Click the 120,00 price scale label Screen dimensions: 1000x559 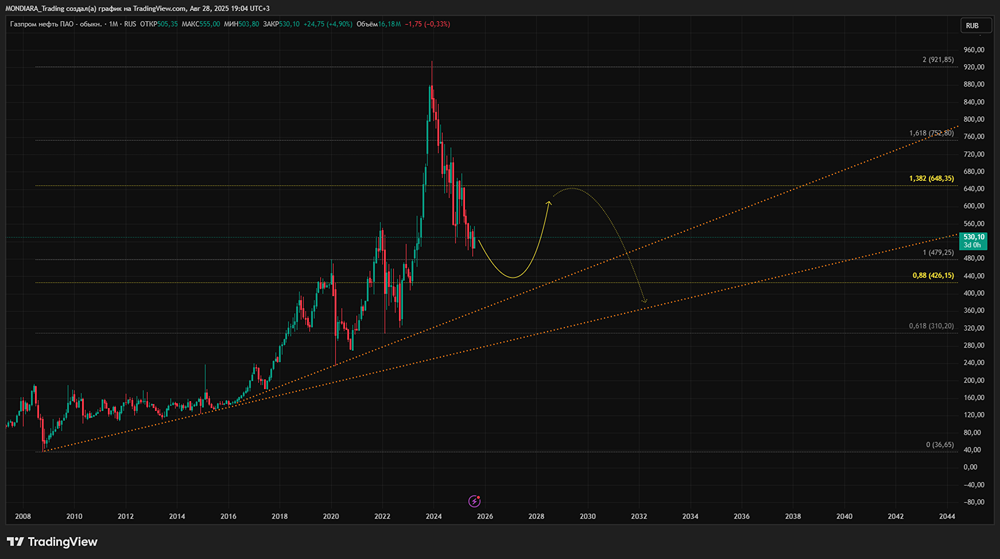(974, 415)
